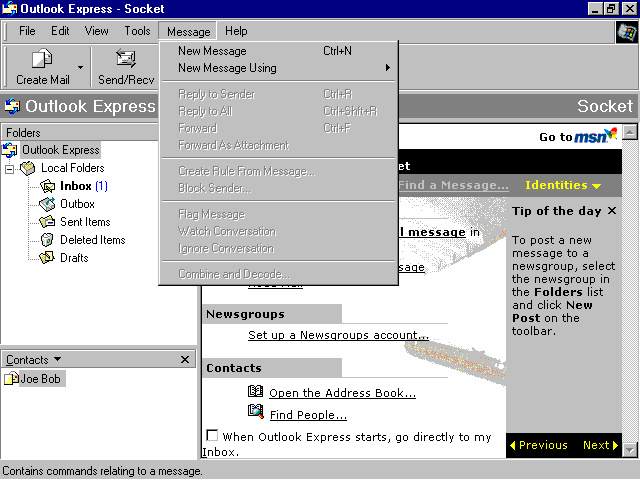Click the status bar message text
The height and width of the screenshot is (480, 640).
click(x=102, y=471)
